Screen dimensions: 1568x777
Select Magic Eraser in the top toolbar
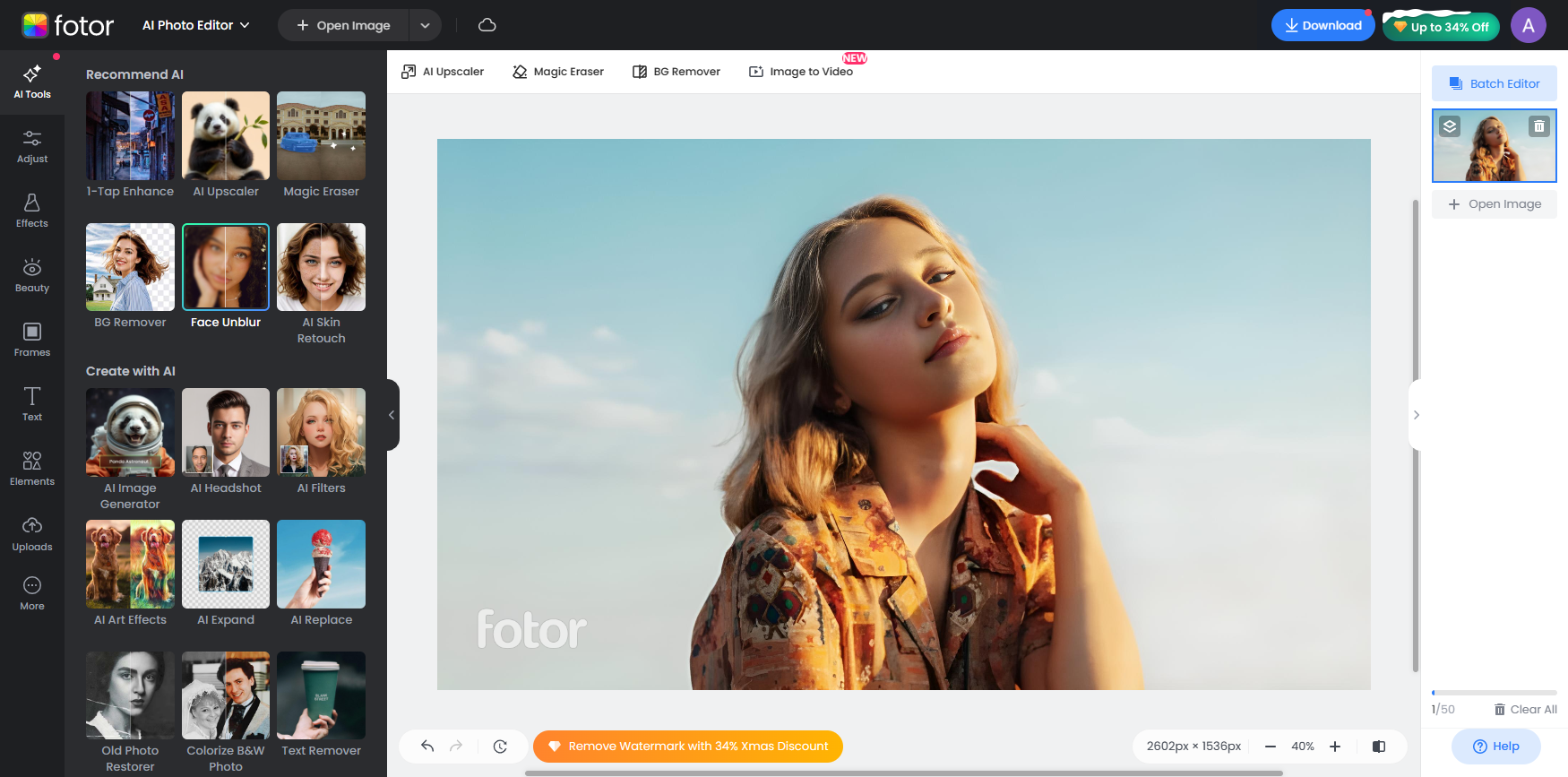558,72
